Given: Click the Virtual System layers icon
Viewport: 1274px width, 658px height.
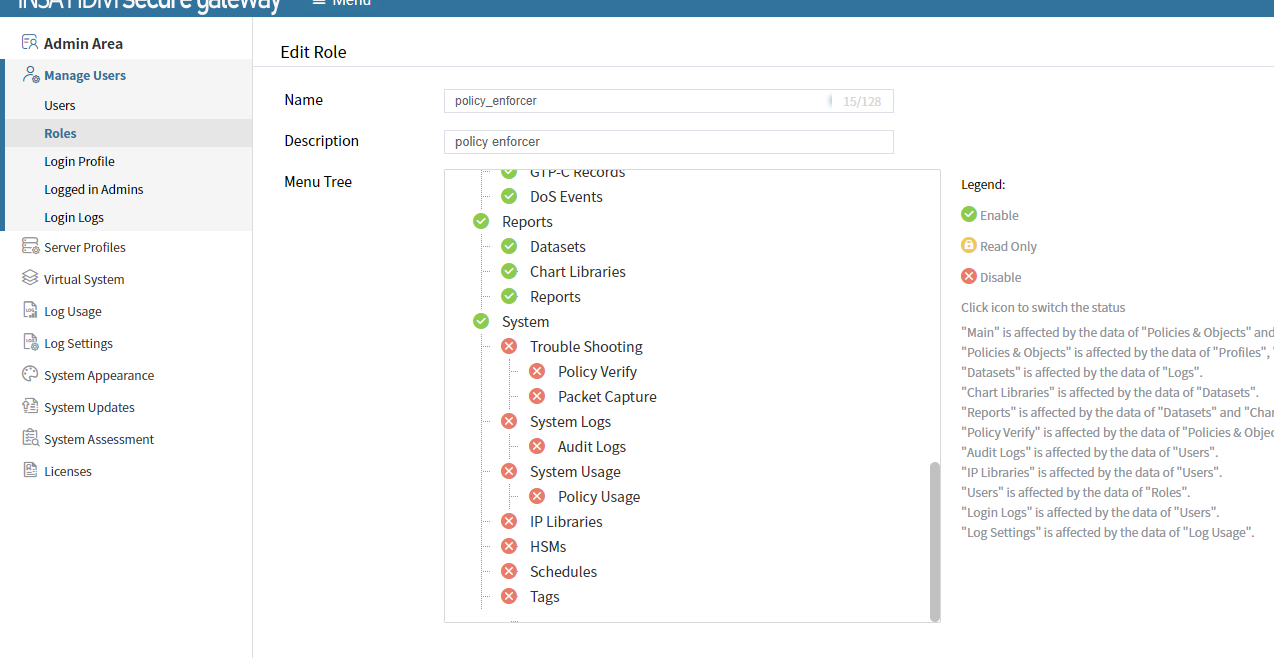Looking at the screenshot, I should [x=30, y=279].
